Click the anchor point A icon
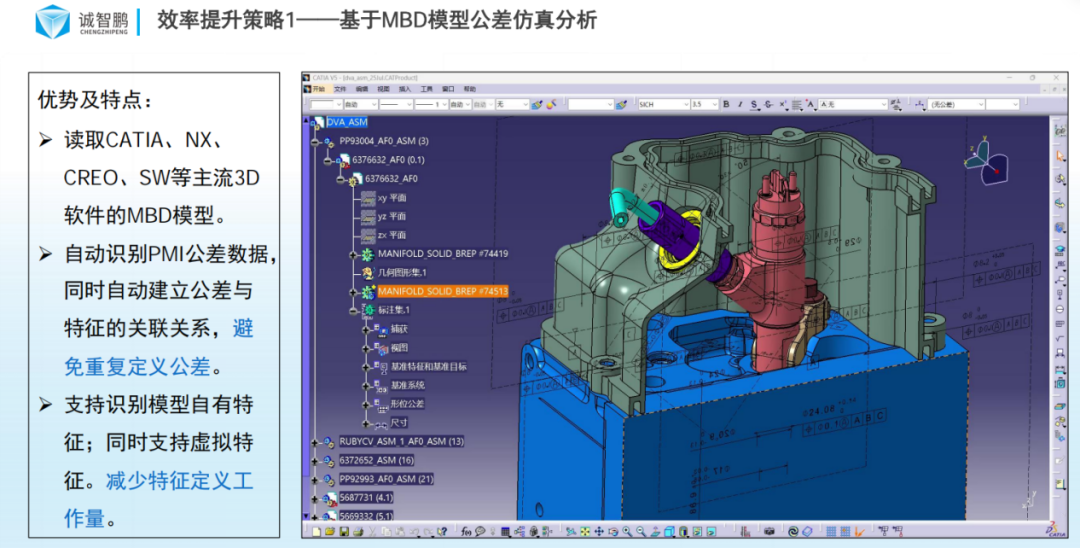1080x548 pixels. pos(811,105)
